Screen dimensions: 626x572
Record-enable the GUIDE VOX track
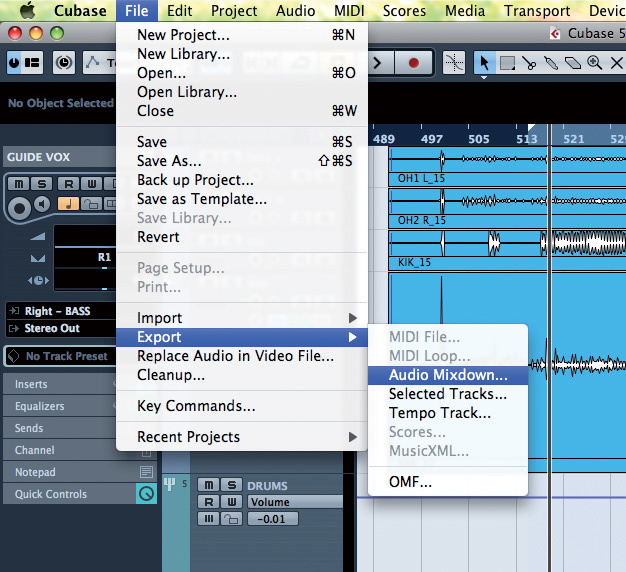19,208
